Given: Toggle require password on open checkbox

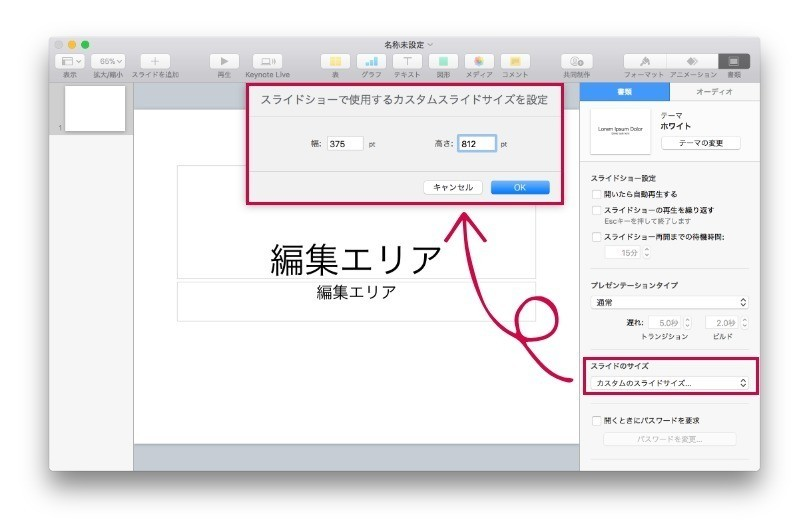Looking at the screenshot, I should point(597,421).
